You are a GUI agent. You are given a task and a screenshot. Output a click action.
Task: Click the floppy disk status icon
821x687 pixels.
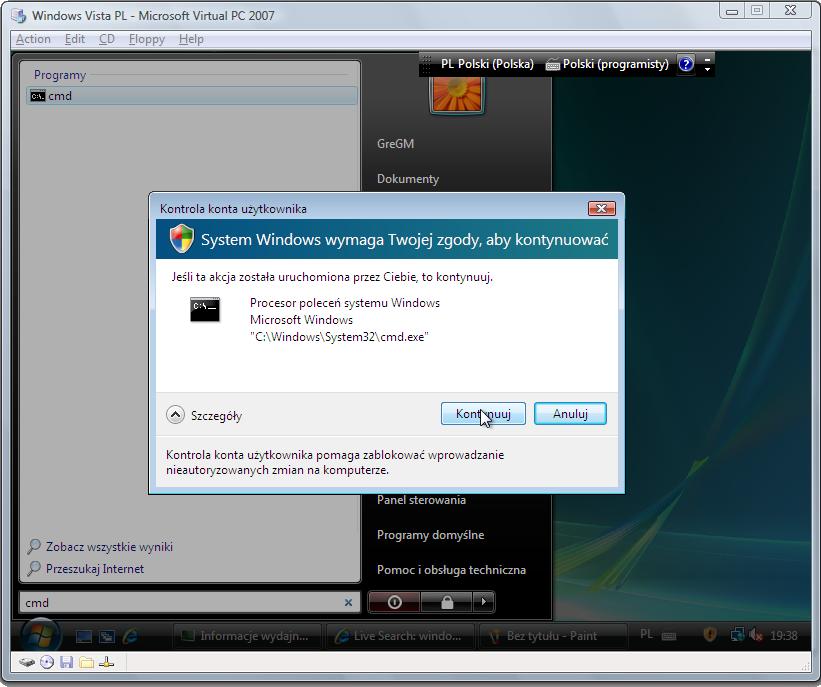(66, 662)
